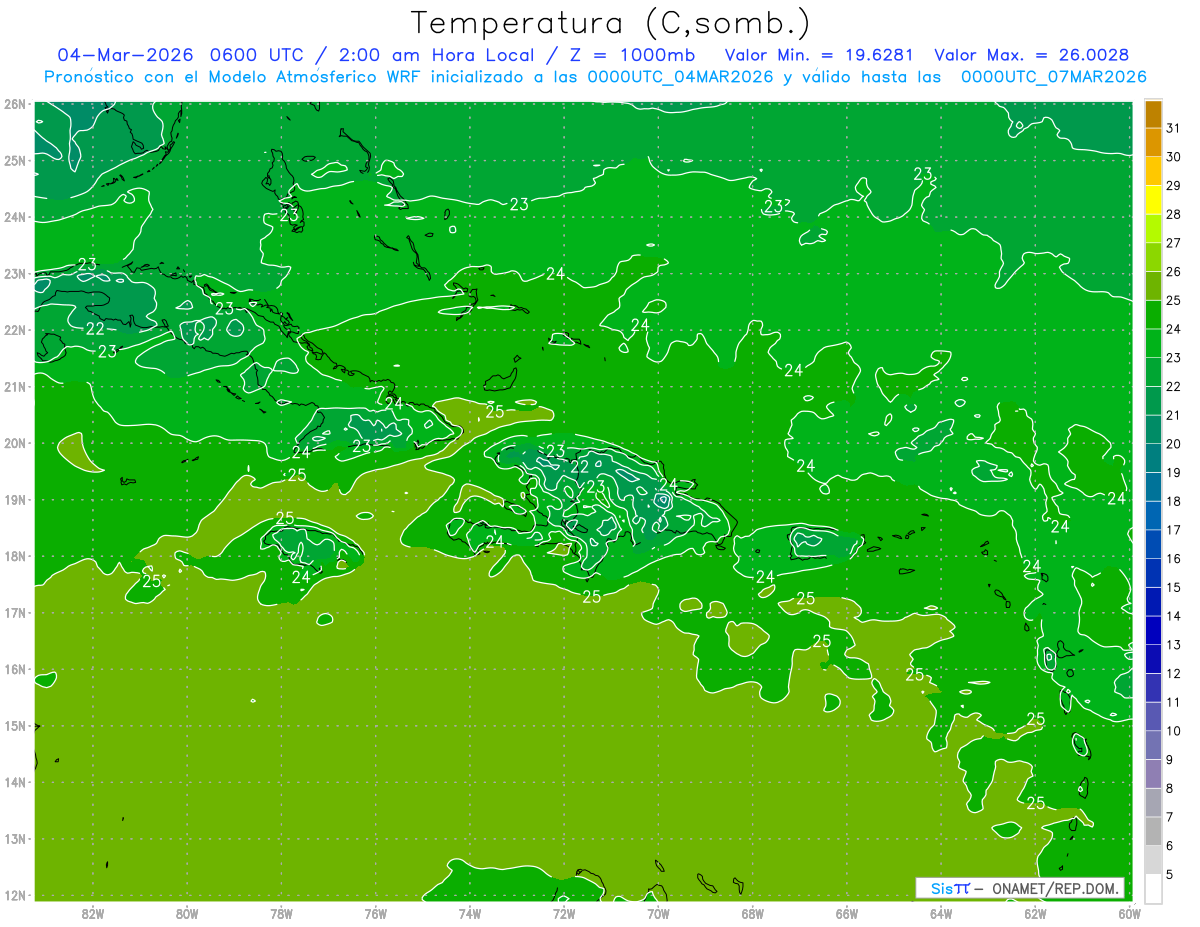The height and width of the screenshot is (927, 1200).
Task: Click legend swatch between 16 and 17
Action: tap(1153, 544)
